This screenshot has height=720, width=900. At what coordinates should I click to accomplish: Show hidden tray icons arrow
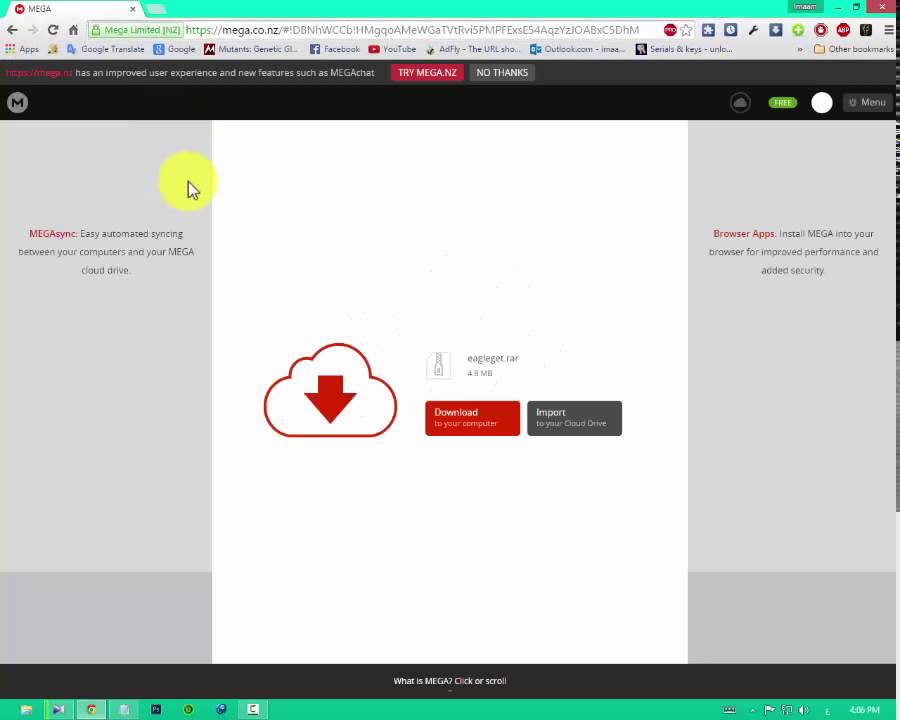pos(752,710)
